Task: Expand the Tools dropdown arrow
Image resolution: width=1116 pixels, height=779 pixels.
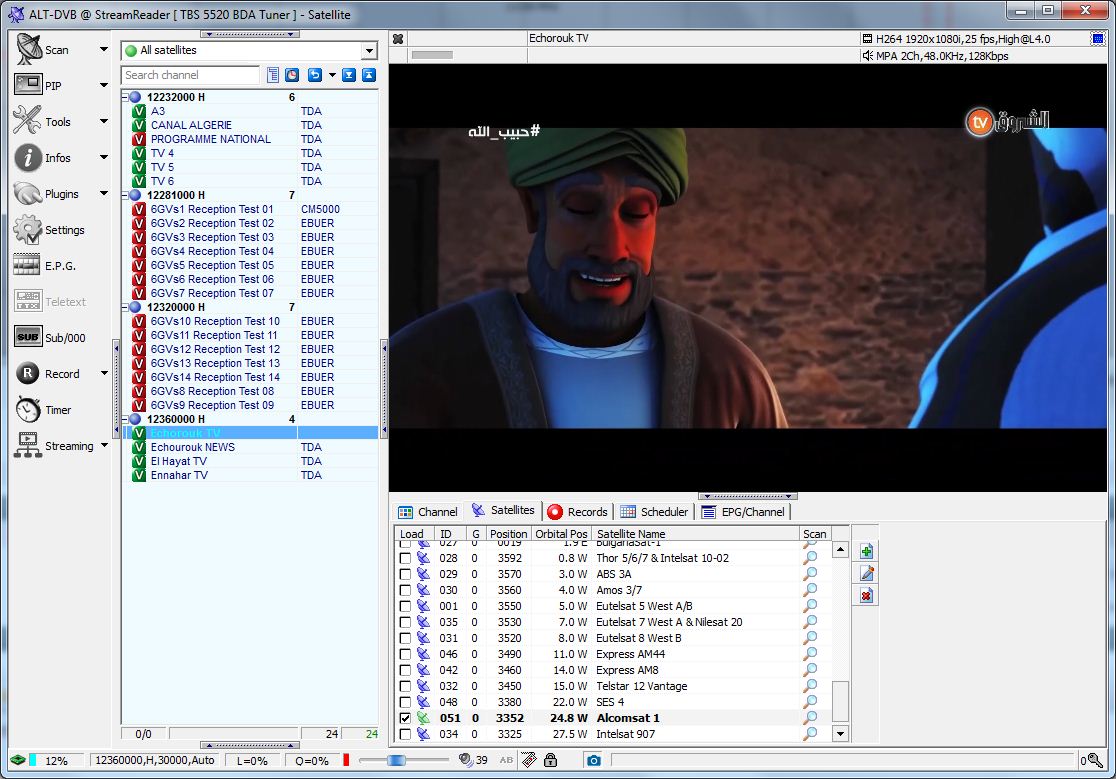Action: [104, 122]
